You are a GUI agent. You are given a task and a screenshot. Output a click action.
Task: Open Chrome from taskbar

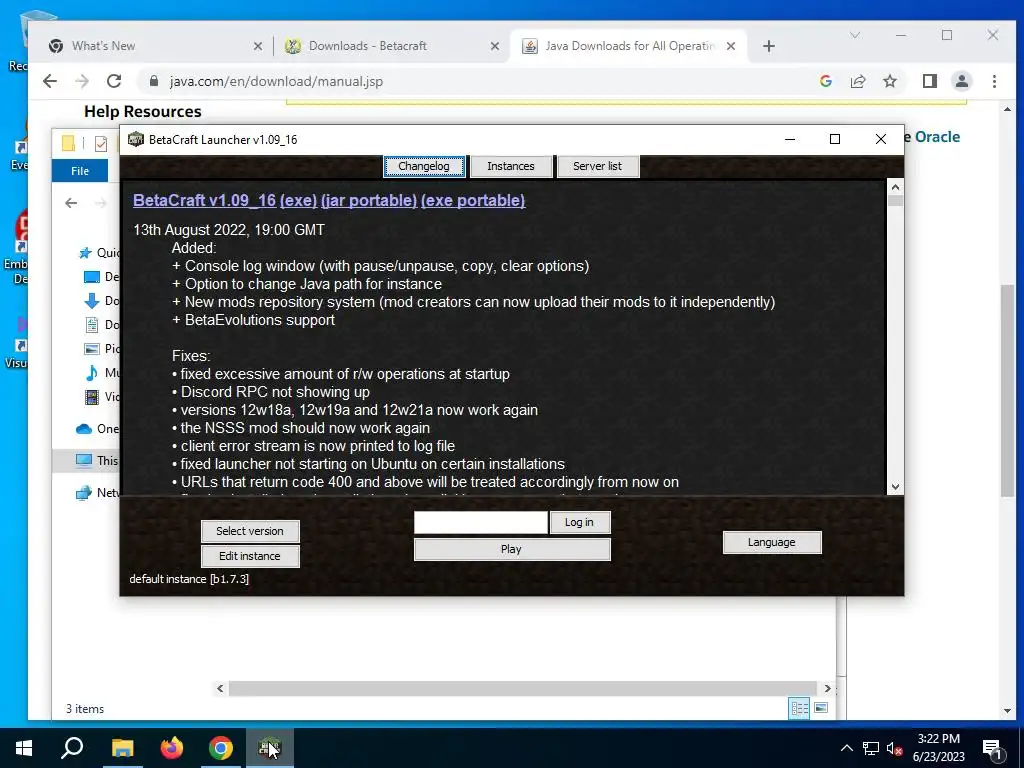point(221,748)
